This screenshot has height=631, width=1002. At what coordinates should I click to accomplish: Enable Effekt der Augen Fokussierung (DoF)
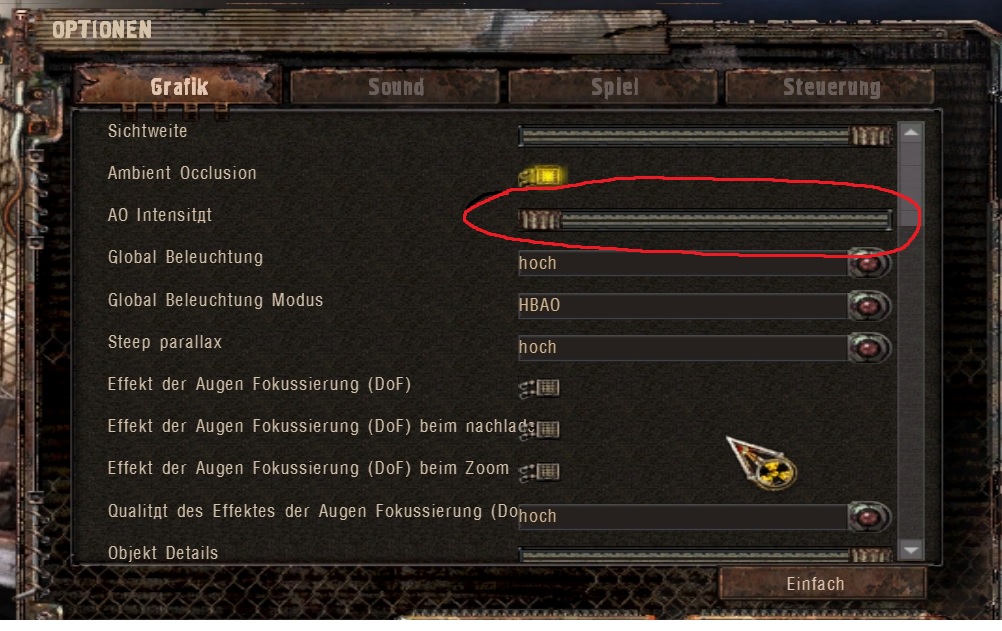click(x=540, y=387)
